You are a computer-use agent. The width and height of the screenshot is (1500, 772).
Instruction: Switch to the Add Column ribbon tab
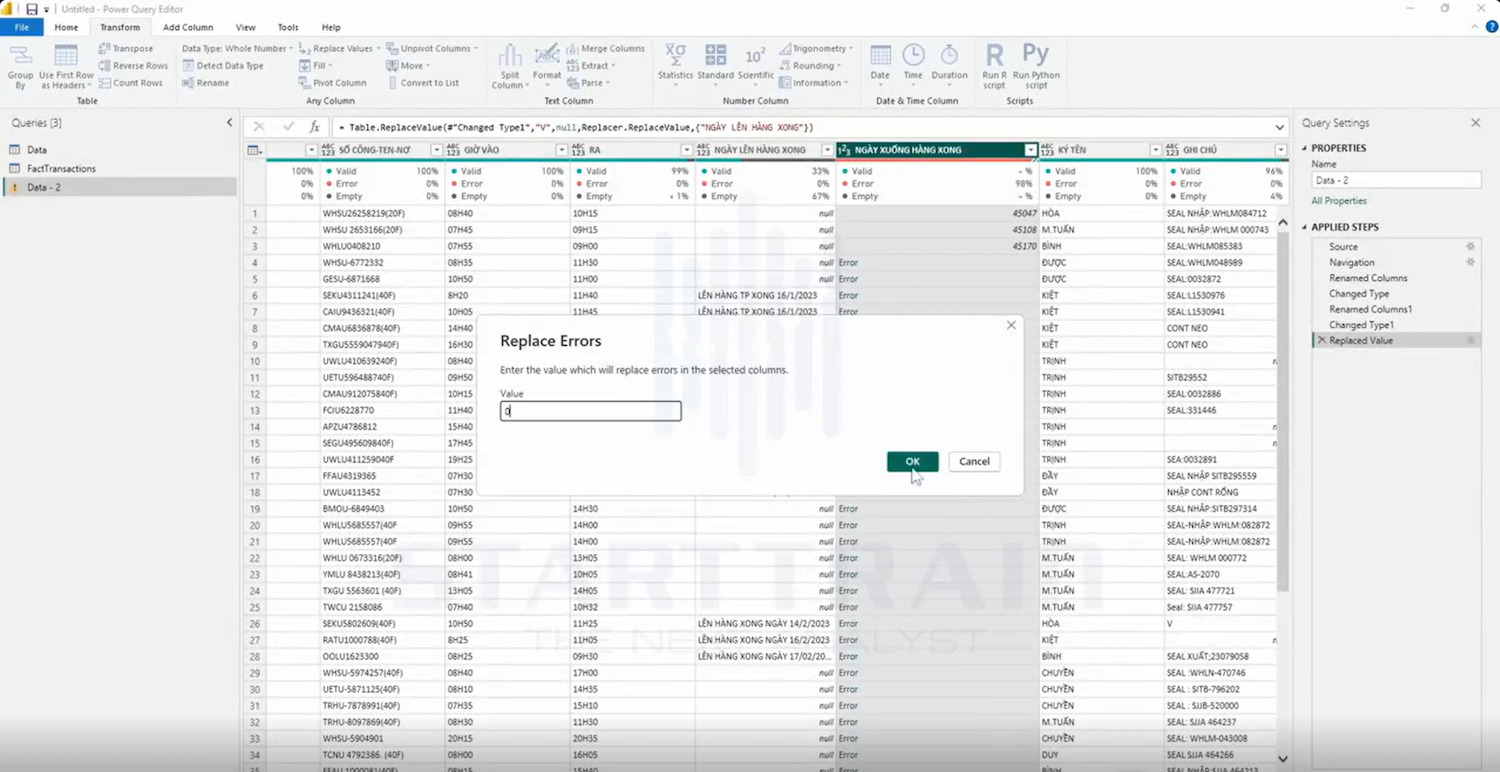coord(188,27)
